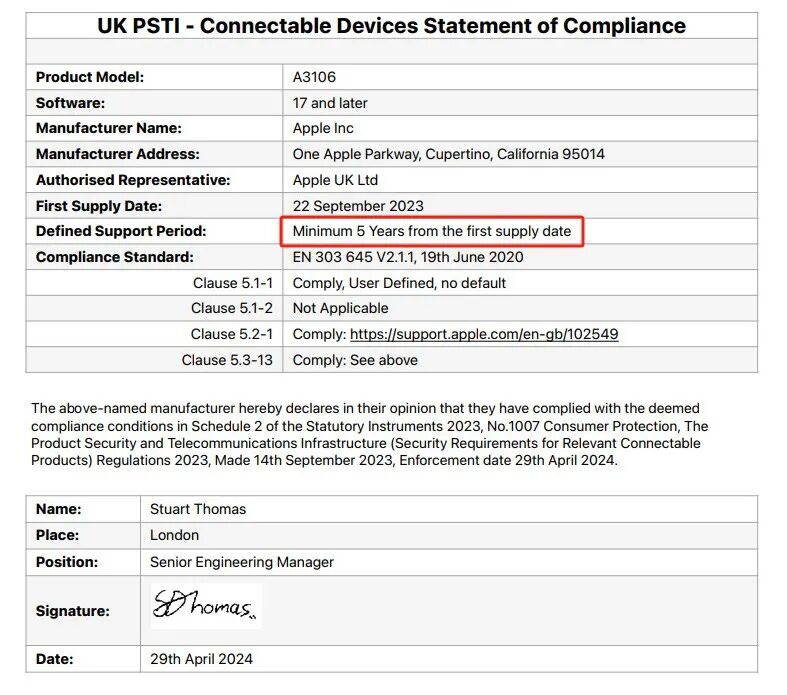The image size is (787, 695).
Task: Click the 'Senior Engineering Manager' position text
Action: [242, 562]
